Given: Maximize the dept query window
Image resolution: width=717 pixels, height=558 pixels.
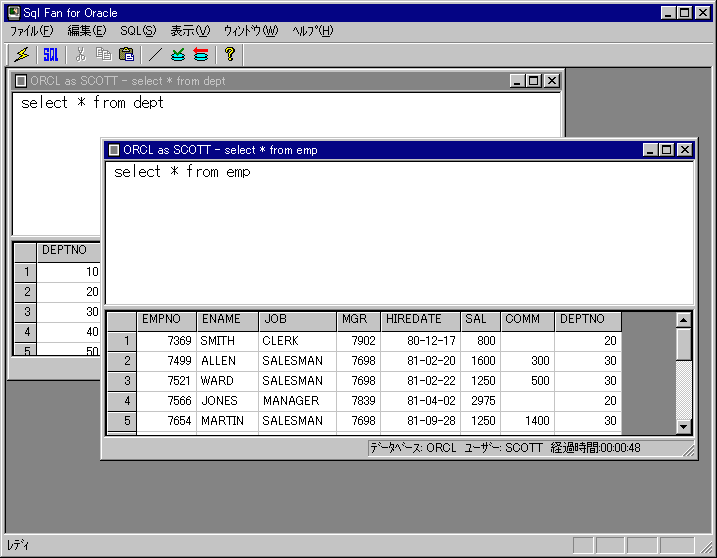Looking at the screenshot, I should [x=533, y=81].
